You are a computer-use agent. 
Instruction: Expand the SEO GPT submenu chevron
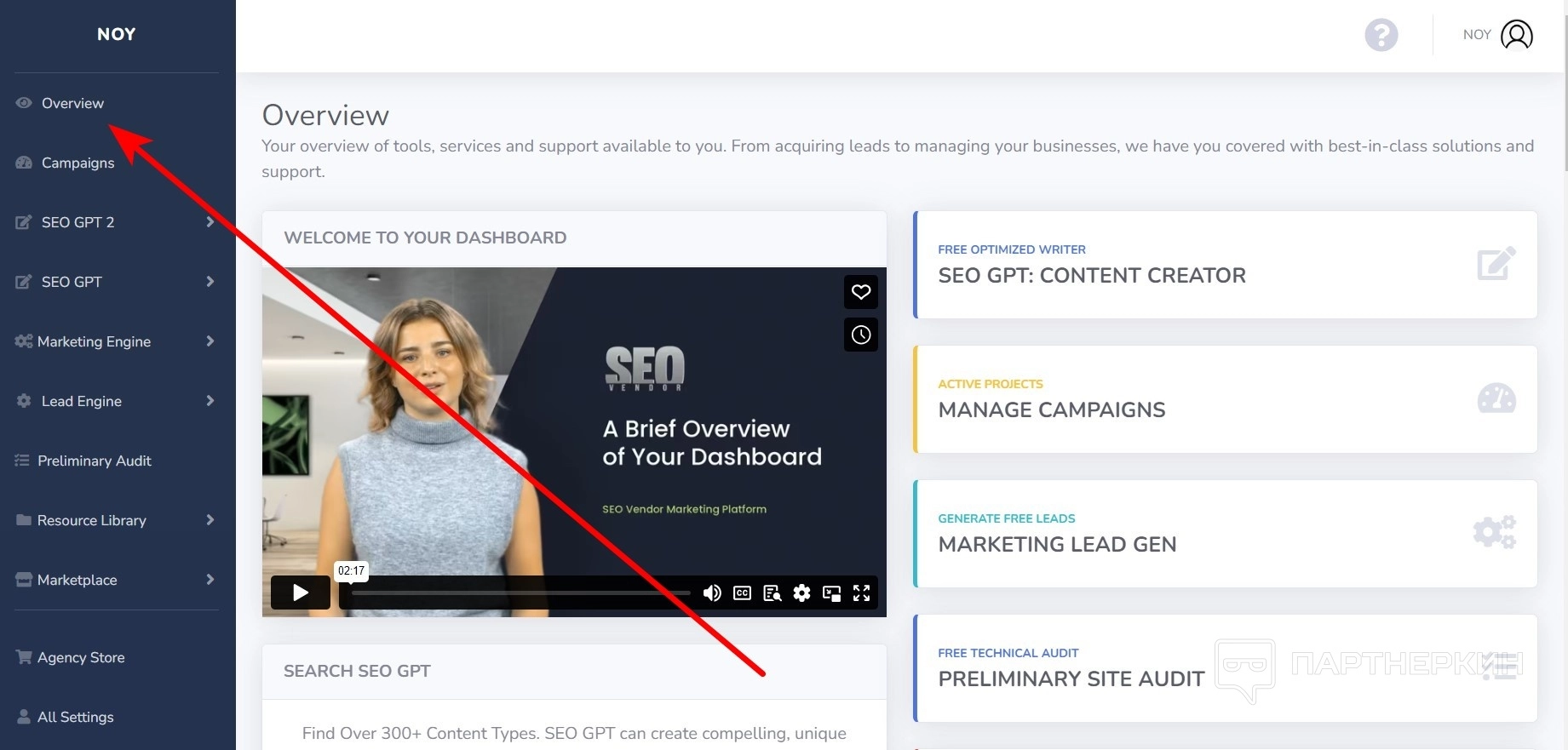[x=210, y=282]
